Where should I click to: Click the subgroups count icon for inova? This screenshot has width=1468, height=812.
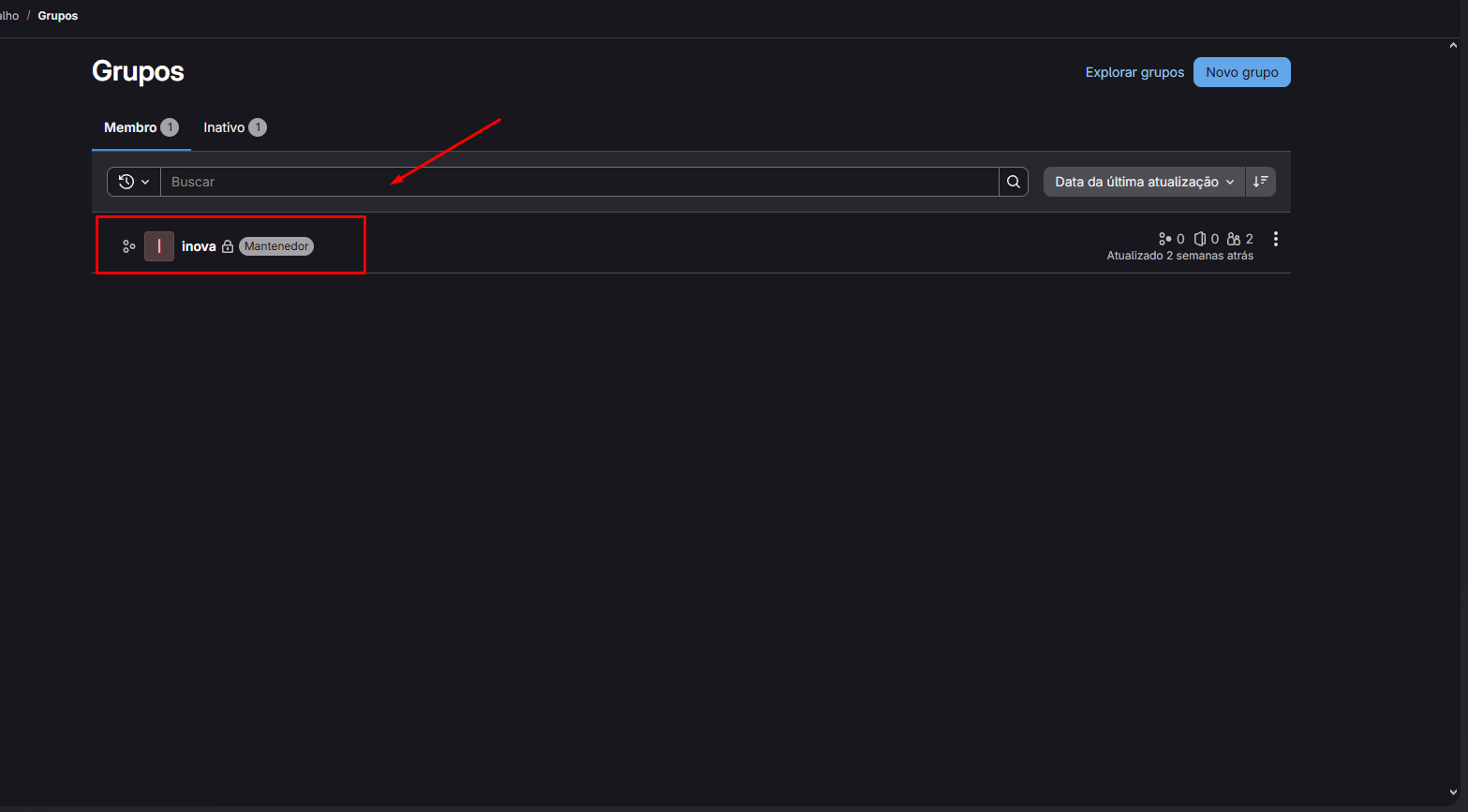tap(1164, 239)
